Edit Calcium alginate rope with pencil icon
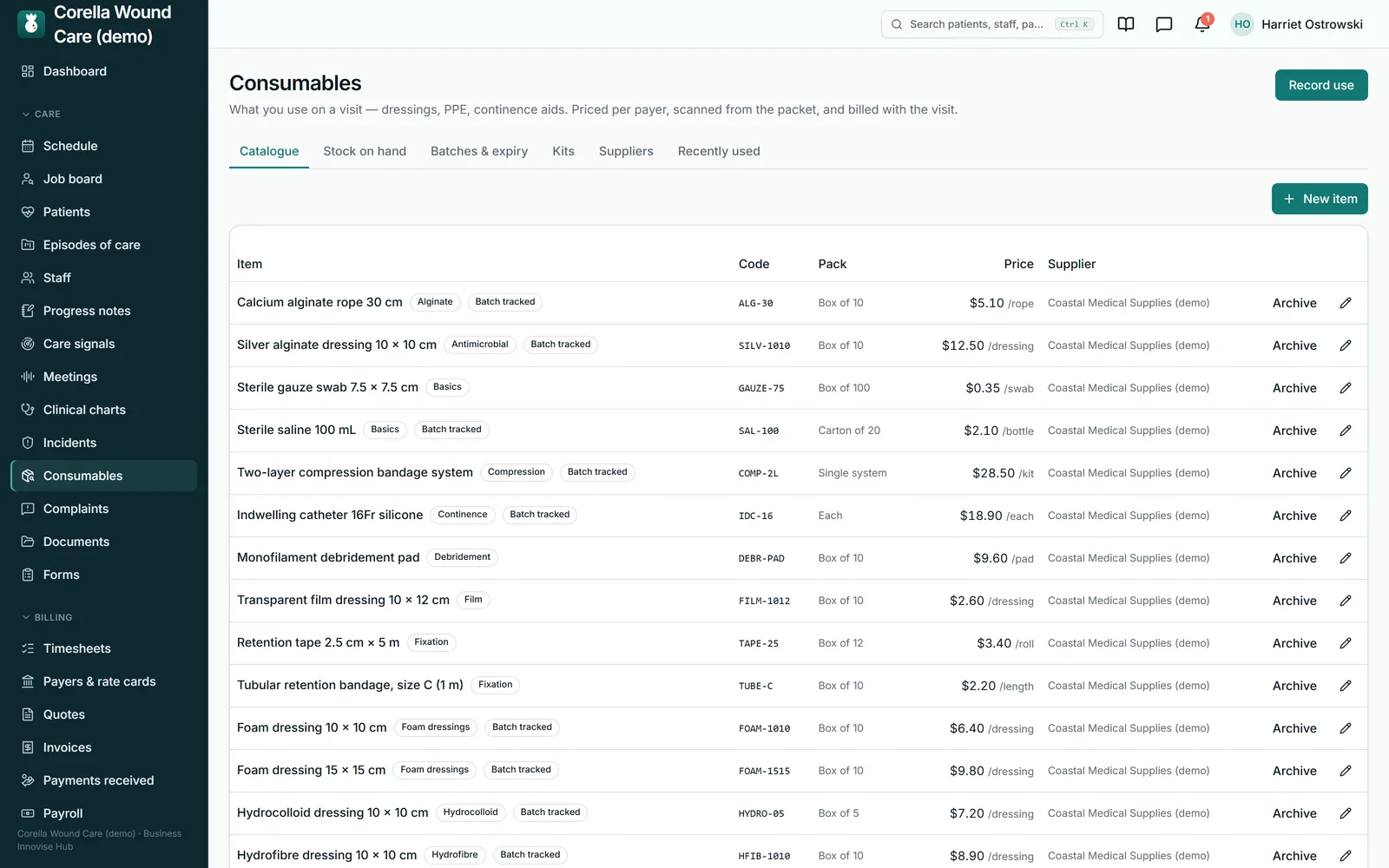The image size is (1389, 868). pyautogui.click(x=1346, y=303)
